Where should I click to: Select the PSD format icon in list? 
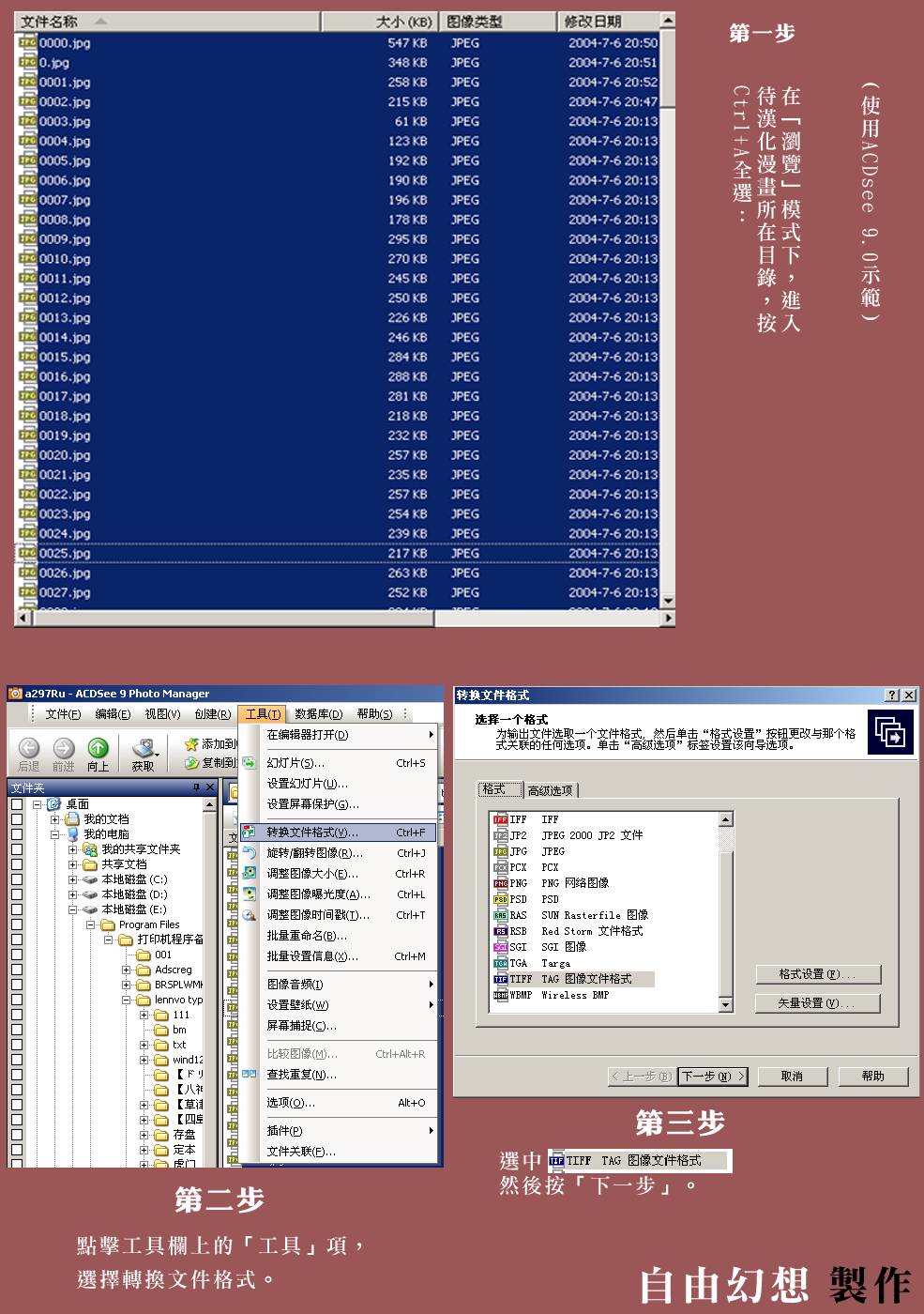pos(500,899)
